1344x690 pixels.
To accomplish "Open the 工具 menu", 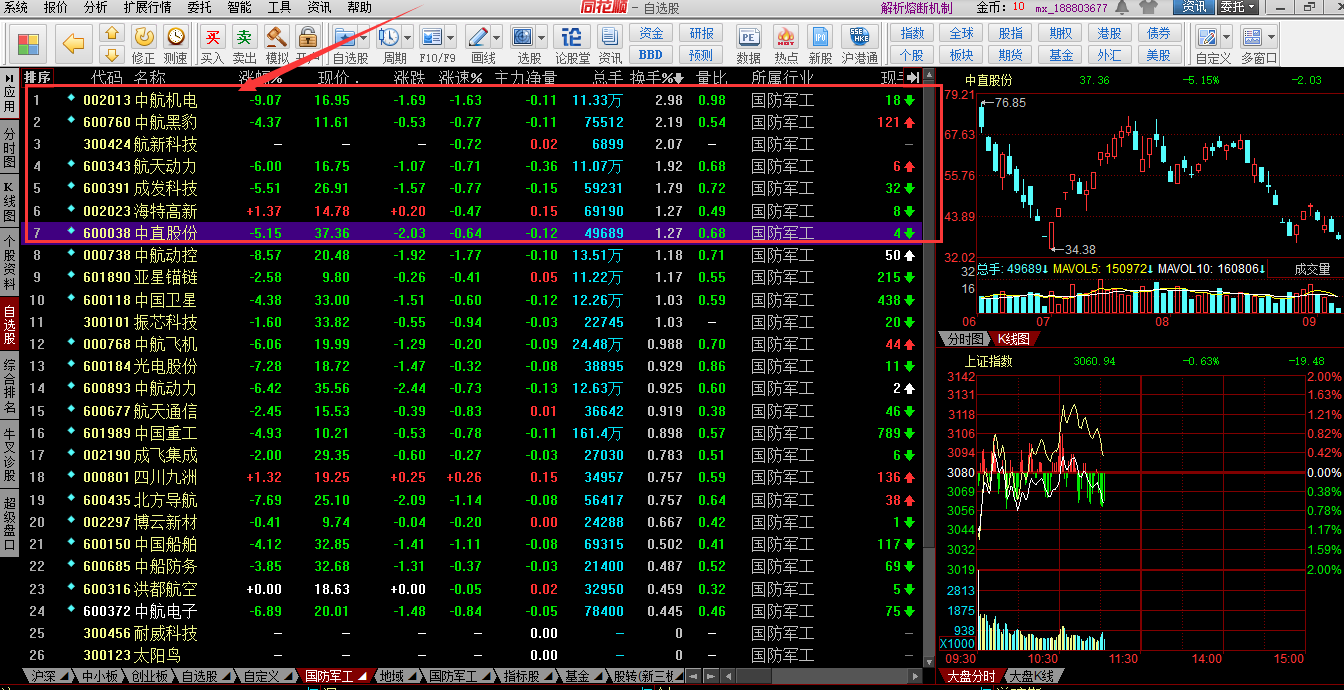I will 279,7.
